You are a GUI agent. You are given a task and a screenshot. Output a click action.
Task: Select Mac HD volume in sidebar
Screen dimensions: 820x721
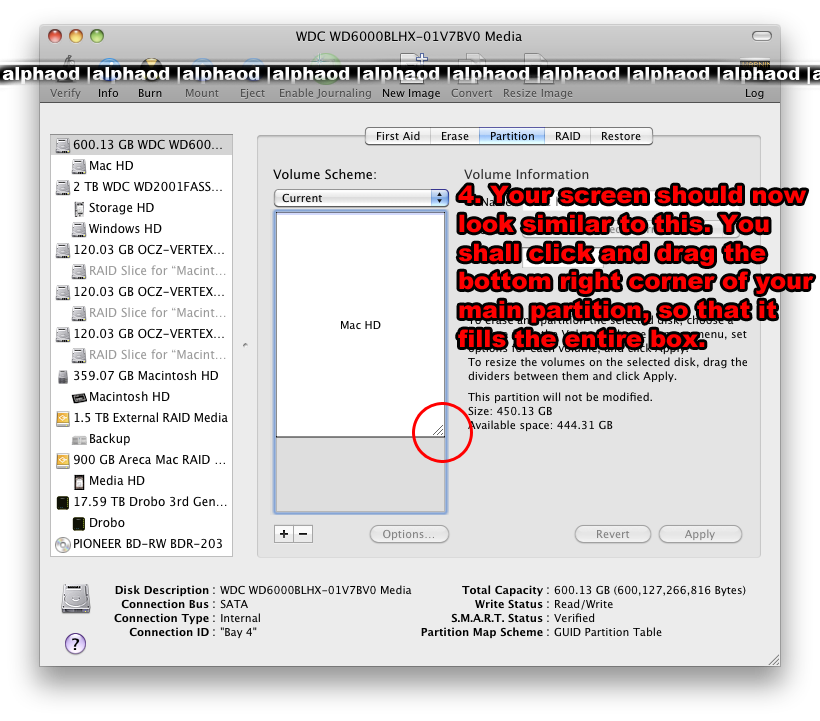pos(142,166)
